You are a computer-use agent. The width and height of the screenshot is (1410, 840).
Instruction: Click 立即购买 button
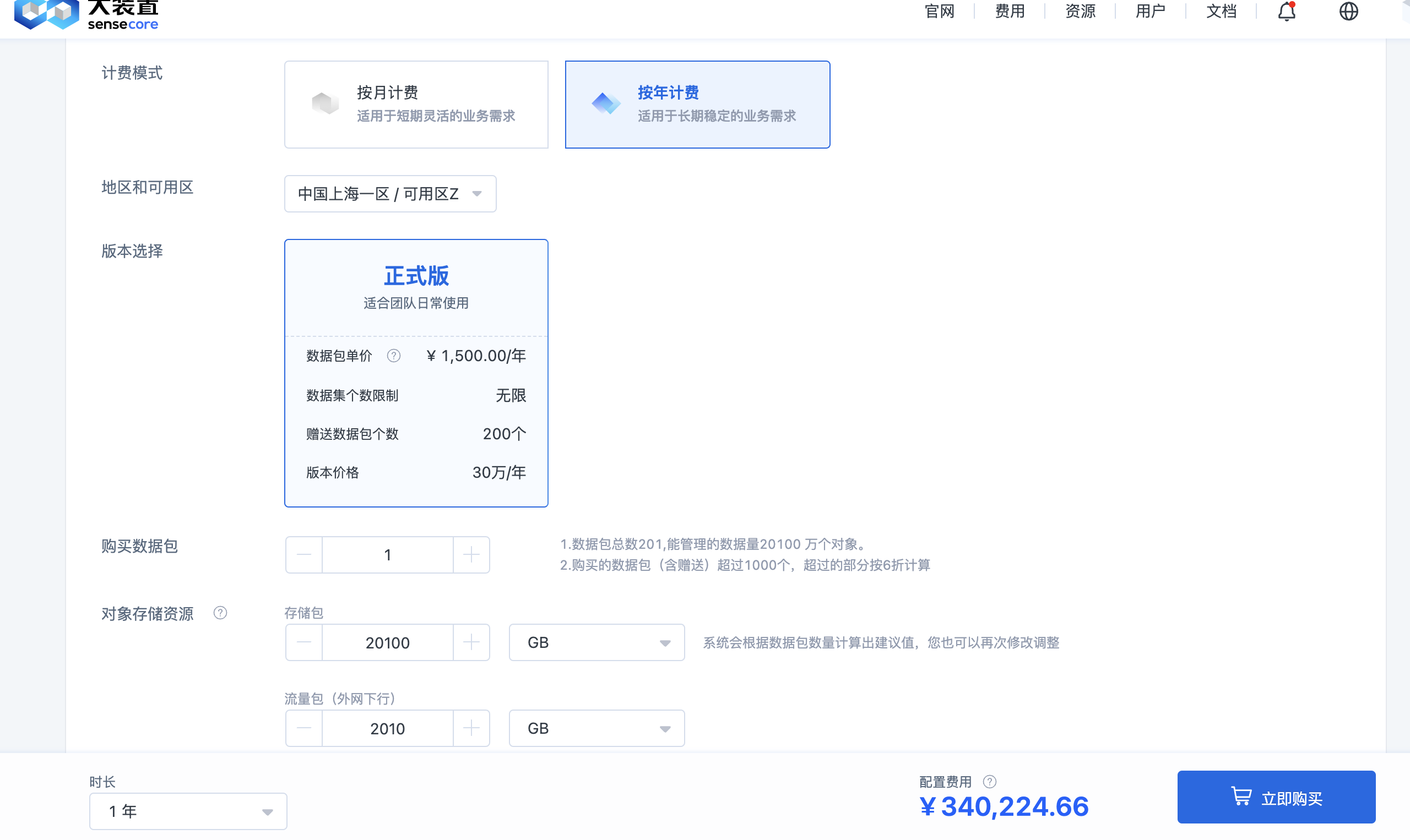pos(1276,797)
